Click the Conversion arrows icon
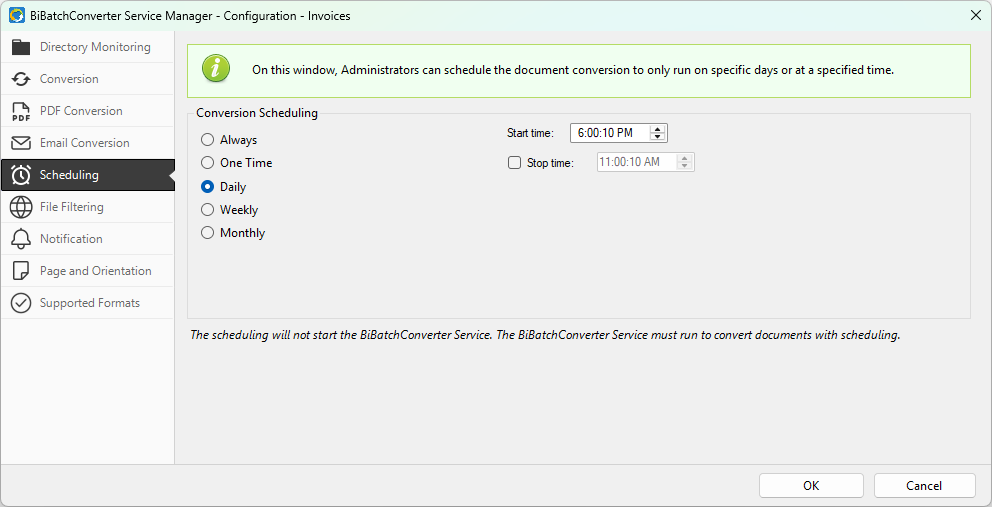Image resolution: width=992 pixels, height=507 pixels. click(21, 79)
